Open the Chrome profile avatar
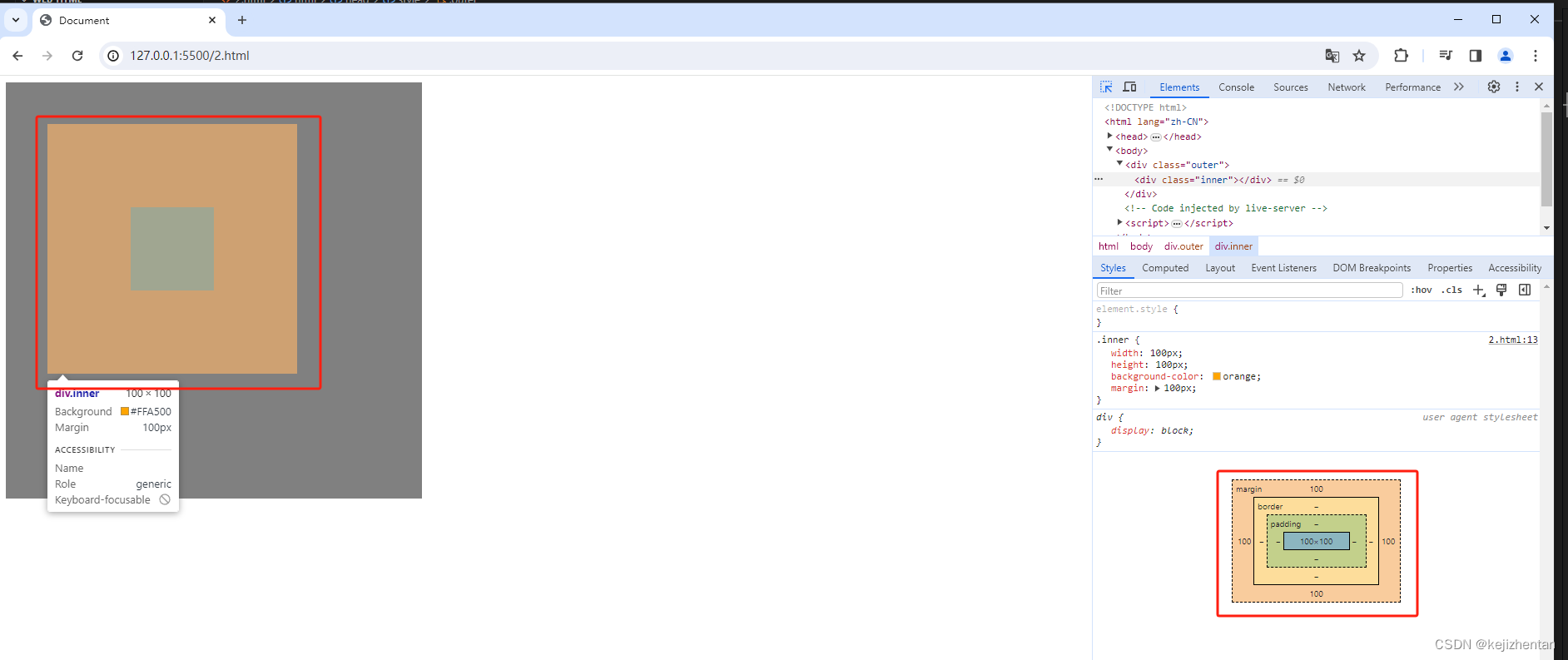 pos(1506,56)
